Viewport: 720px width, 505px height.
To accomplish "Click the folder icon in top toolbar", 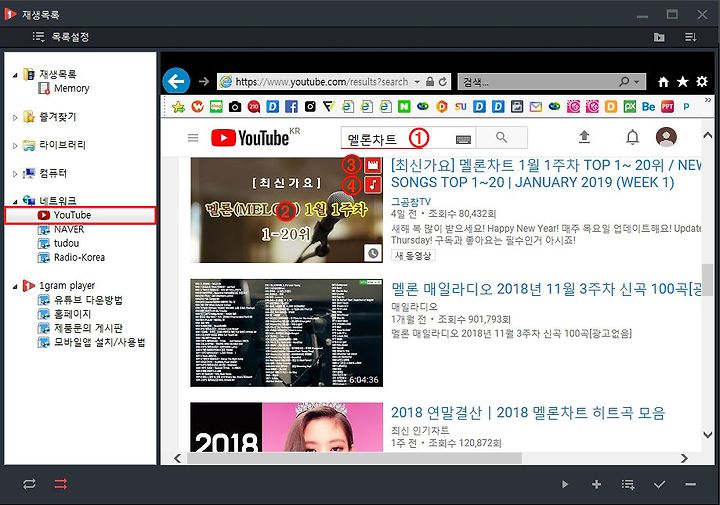I will 659,37.
